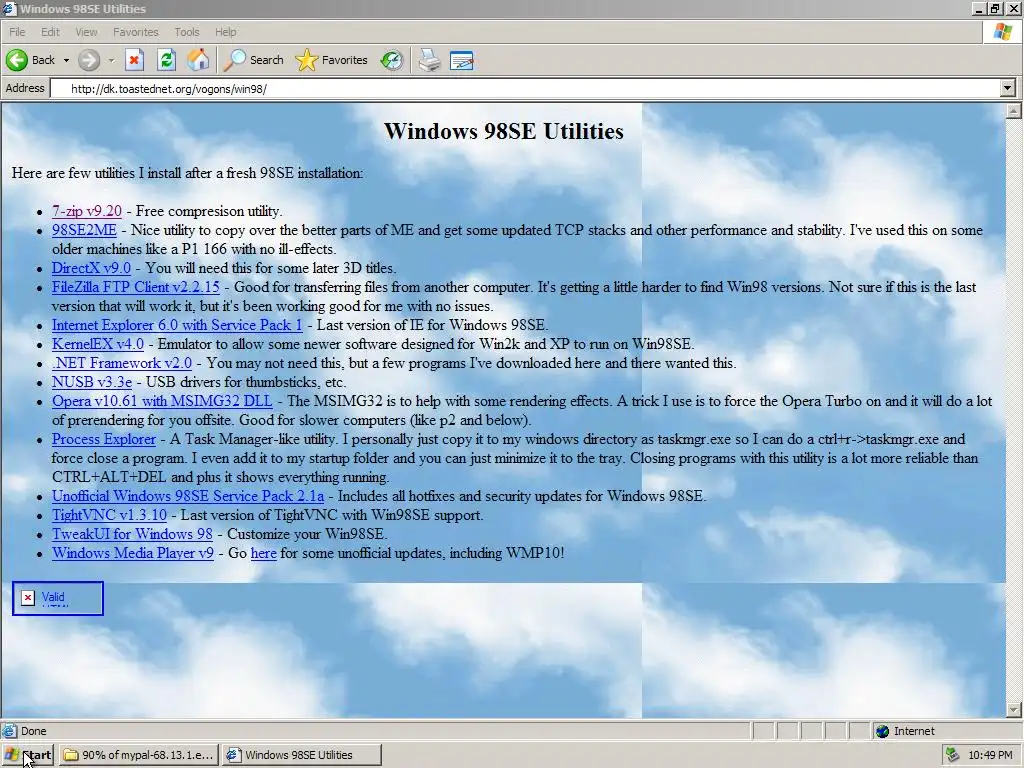
Task: Refresh the page with green arrows icon
Action: click(x=167, y=60)
